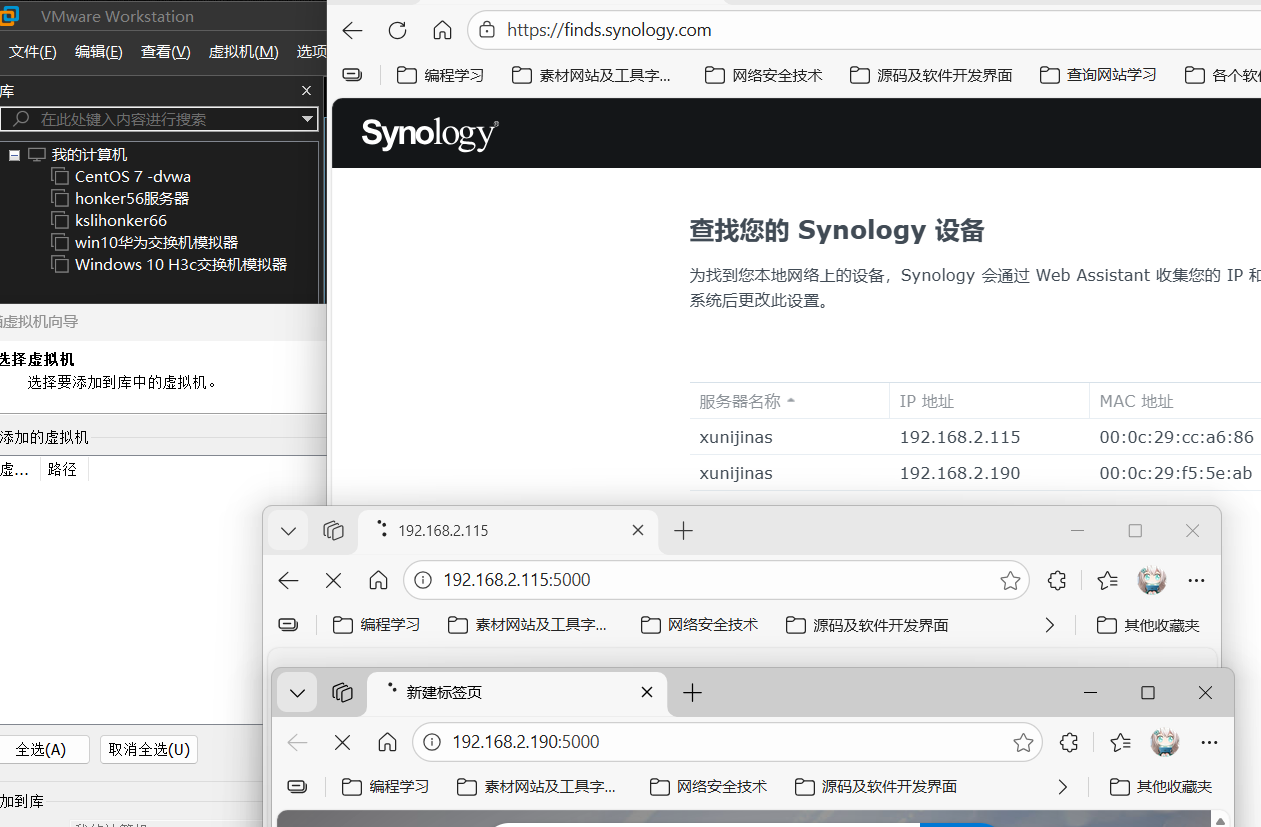Go back in the Synology browser window
This screenshot has height=827, width=1261.
pyautogui.click(x=352, y=30)
